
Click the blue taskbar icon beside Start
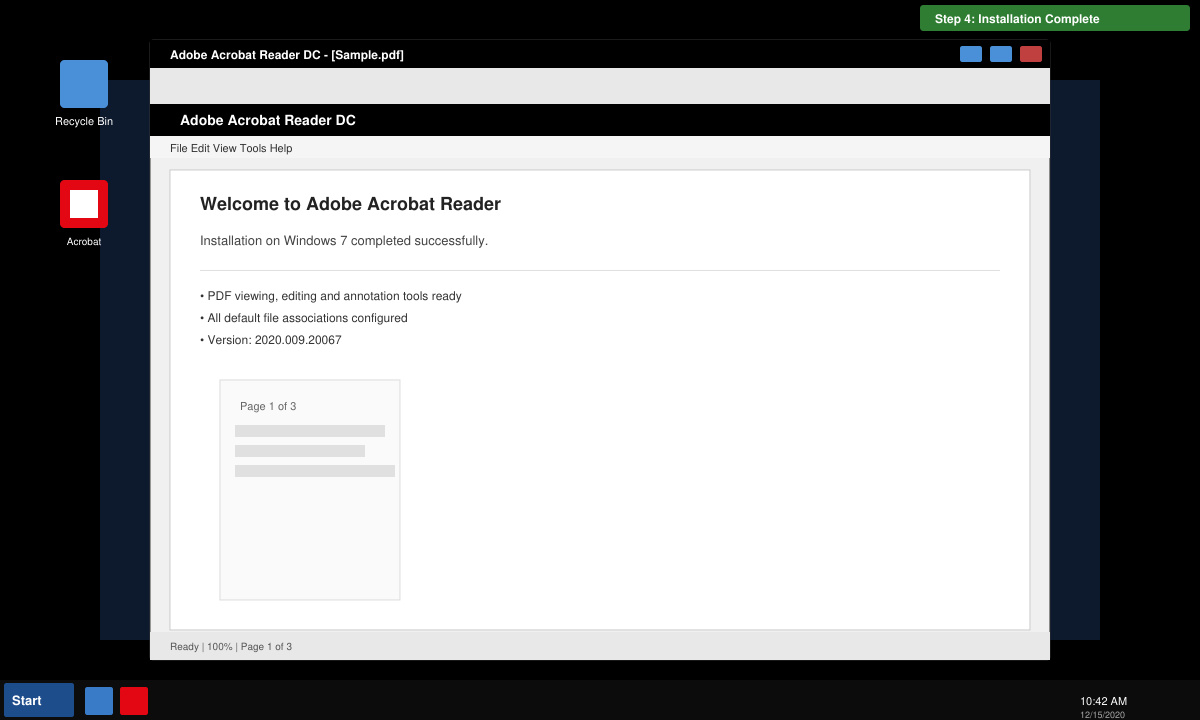(99, 701)
